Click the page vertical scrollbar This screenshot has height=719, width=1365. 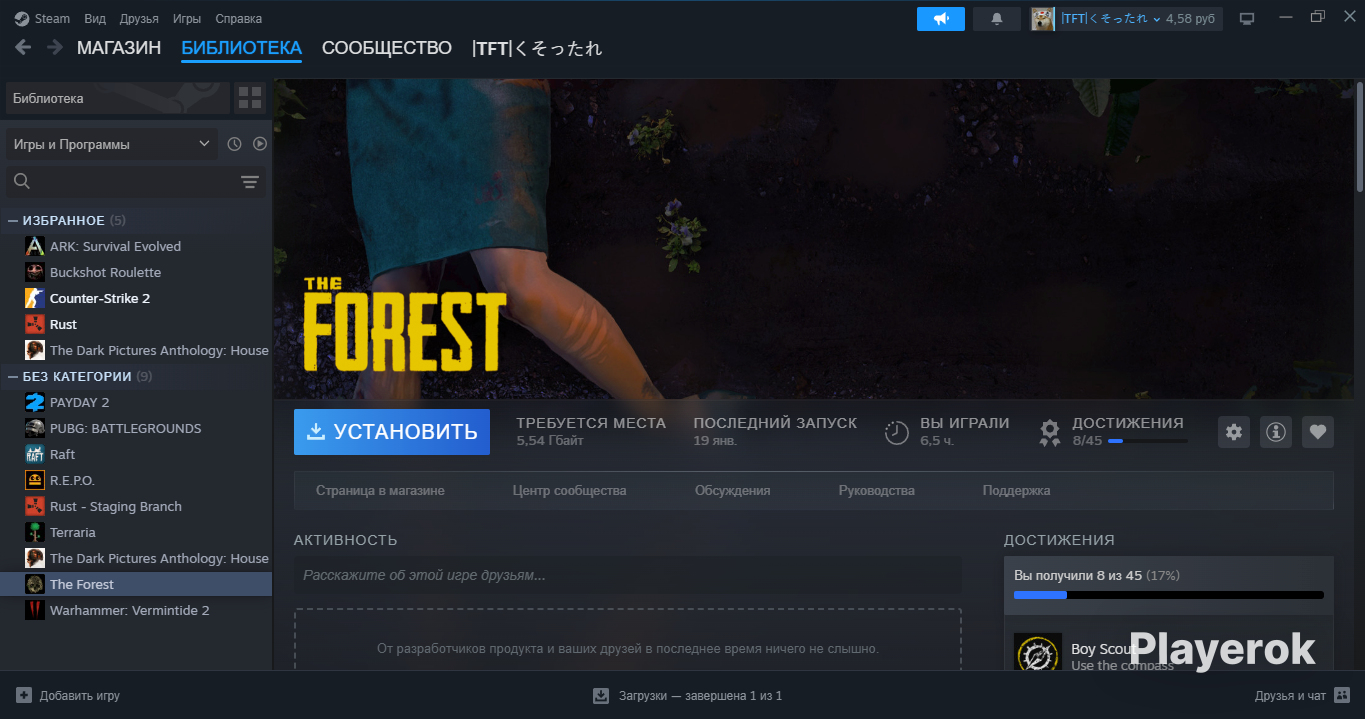pos(1359,137)
